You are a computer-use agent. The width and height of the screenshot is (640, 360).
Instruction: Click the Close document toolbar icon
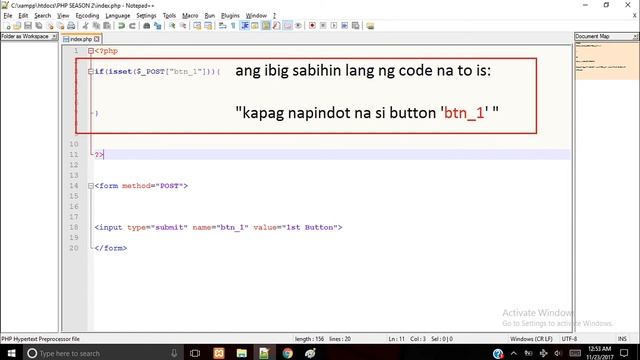click(x=50, y=26)
